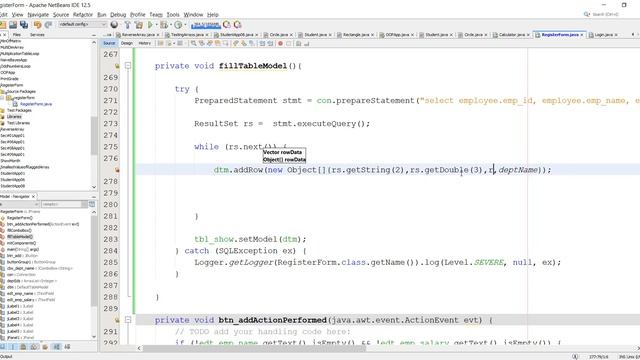Click the Undo toolbar icon
This screenshot has height=360, width=640.
[38, 25]
